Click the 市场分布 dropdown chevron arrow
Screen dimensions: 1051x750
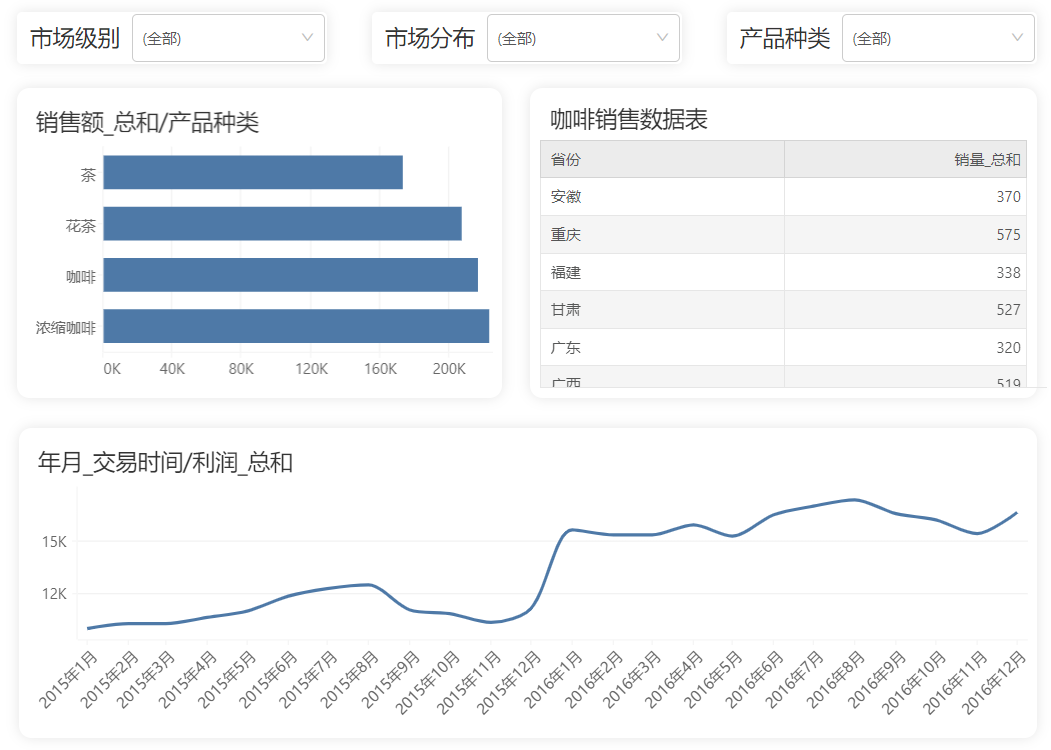662,38
